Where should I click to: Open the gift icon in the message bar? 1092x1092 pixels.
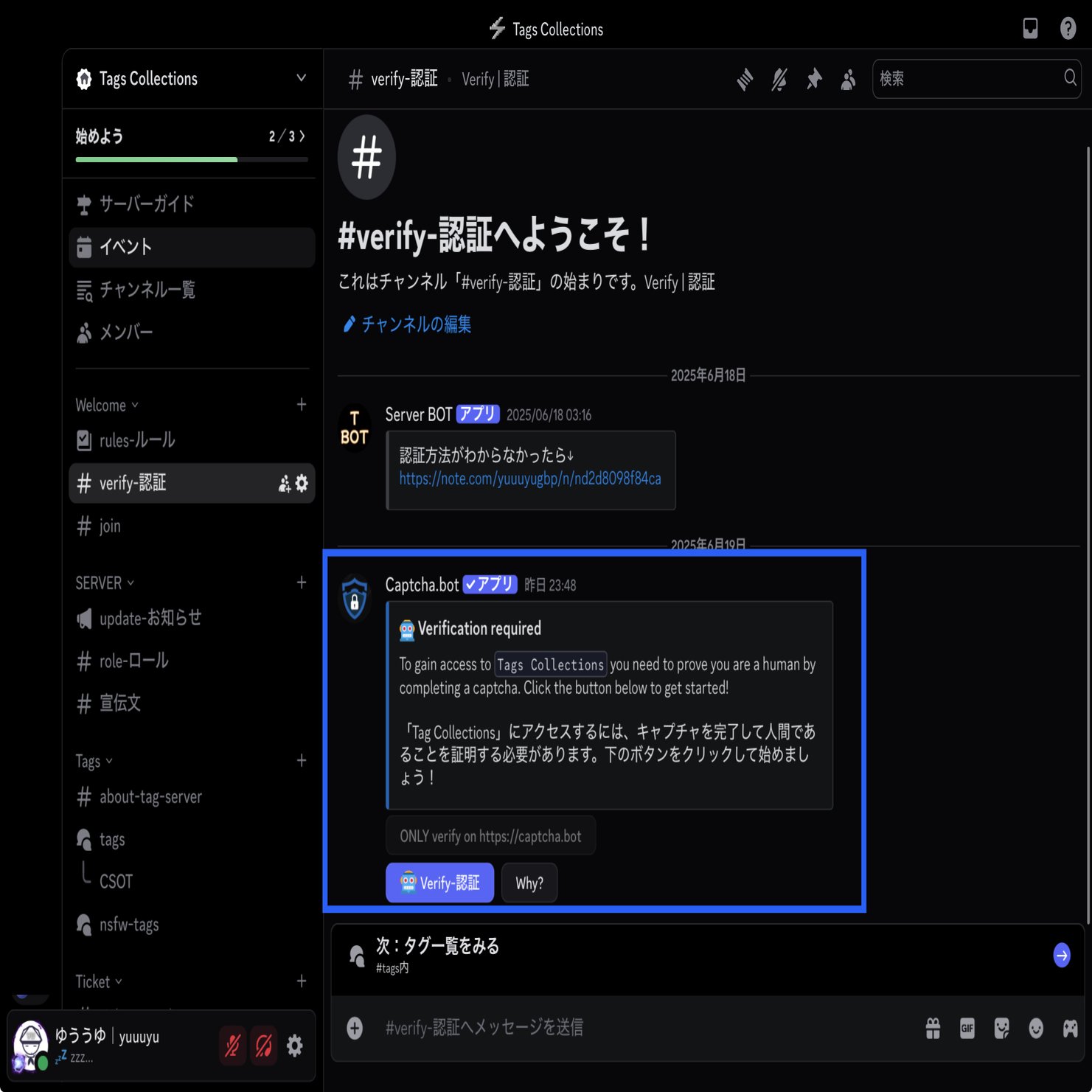[933, 1028]
